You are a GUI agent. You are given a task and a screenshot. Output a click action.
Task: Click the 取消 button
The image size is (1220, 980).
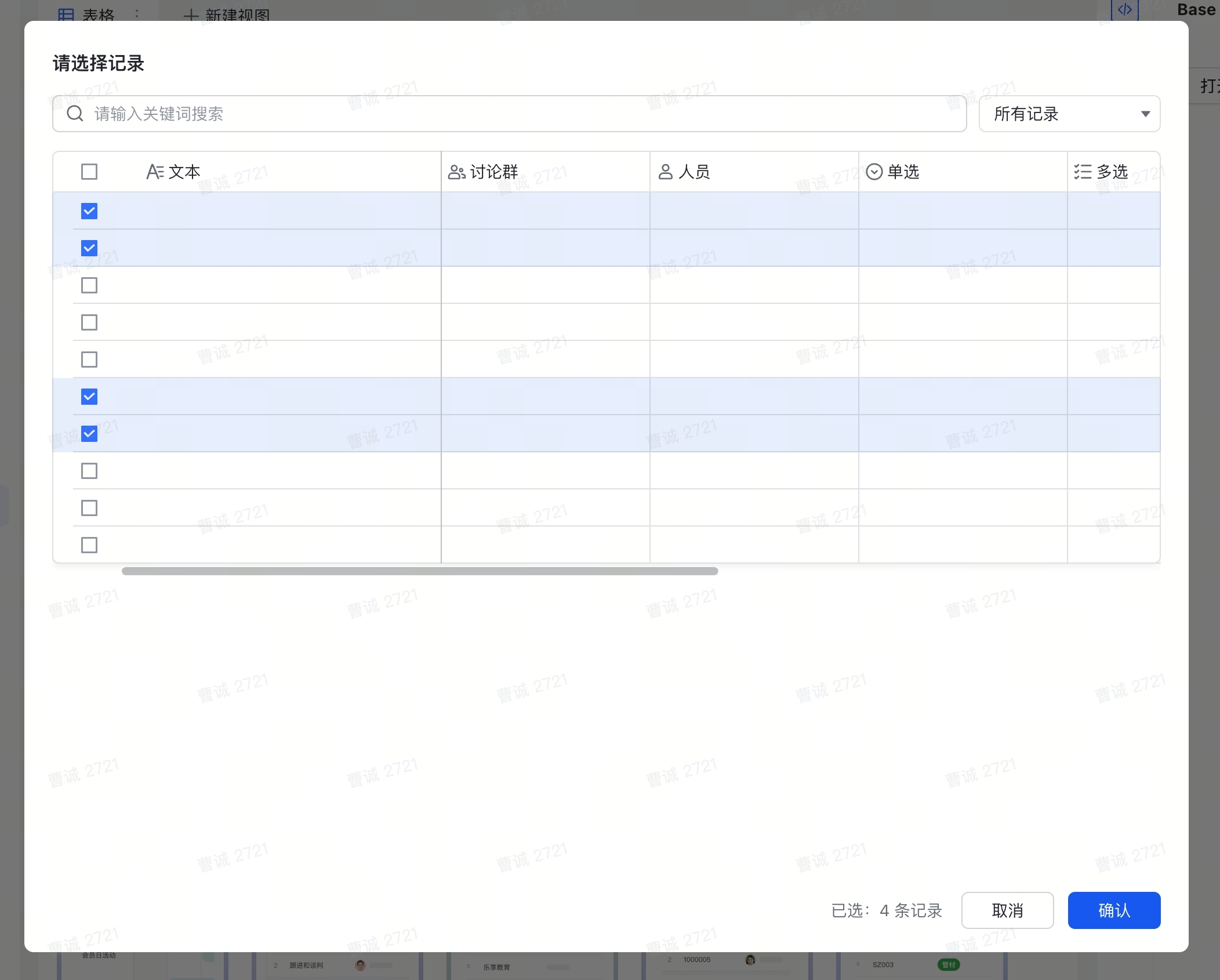click(x=1007, y=910)
